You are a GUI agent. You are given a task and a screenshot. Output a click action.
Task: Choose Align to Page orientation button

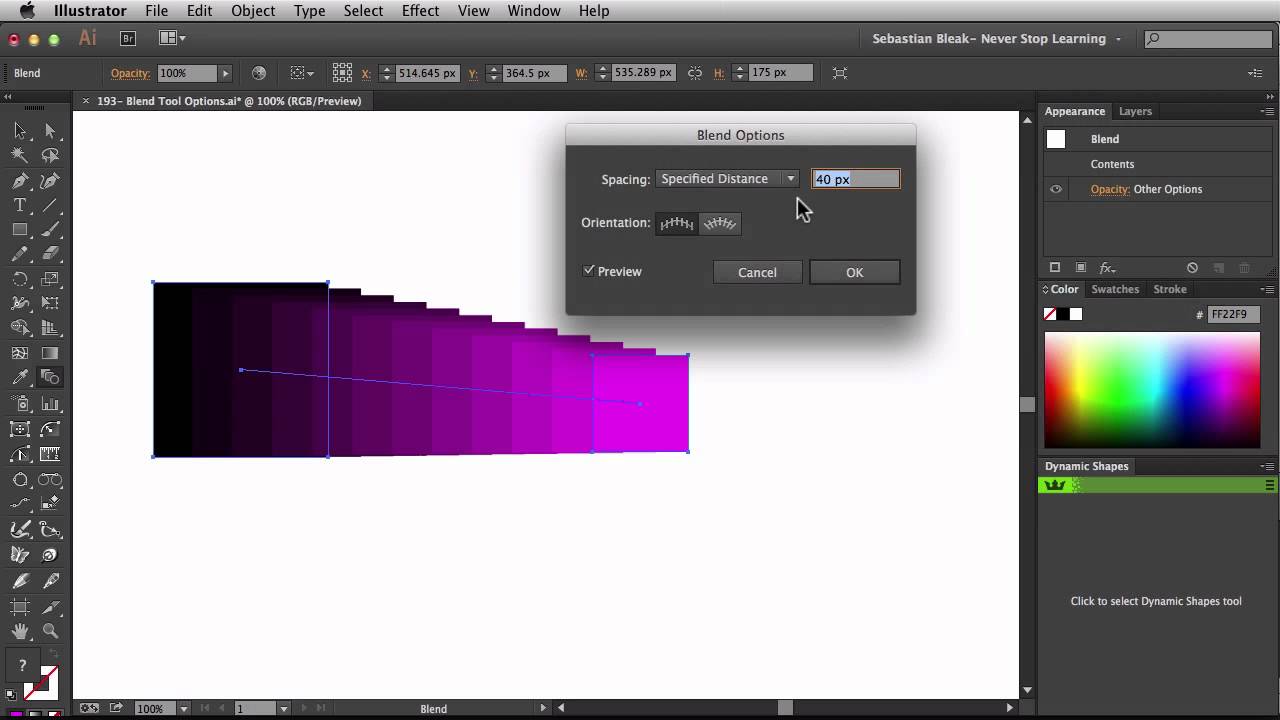[677, 223]
